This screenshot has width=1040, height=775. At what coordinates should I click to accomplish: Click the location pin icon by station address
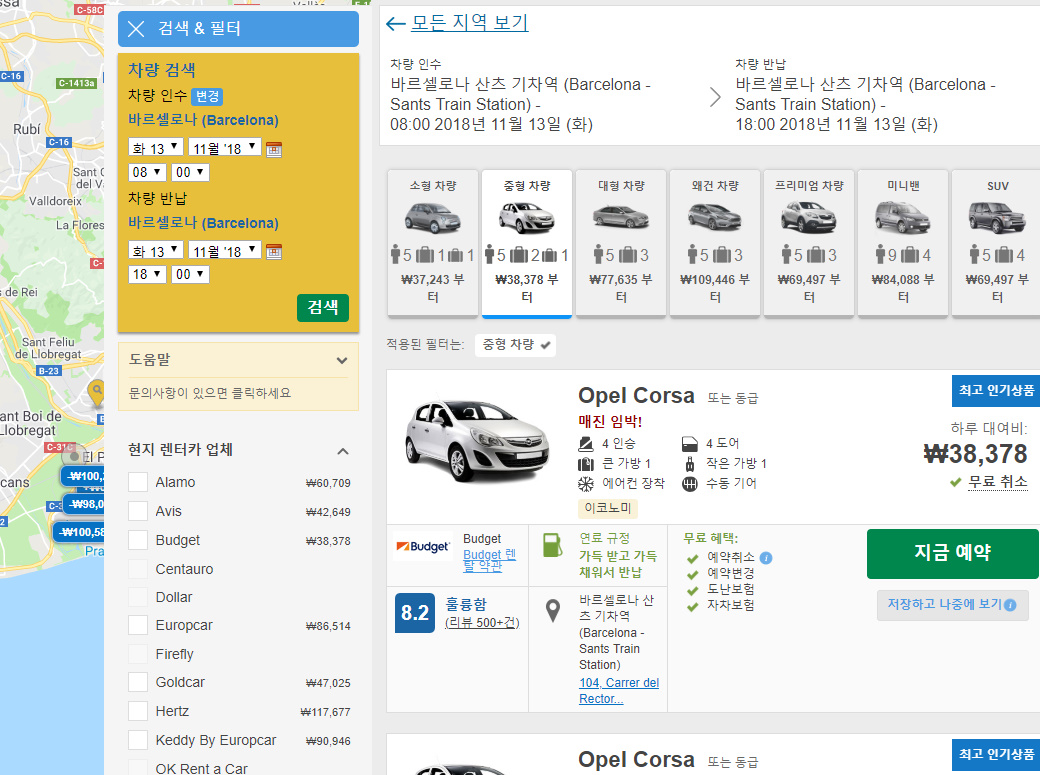point(552,610)
